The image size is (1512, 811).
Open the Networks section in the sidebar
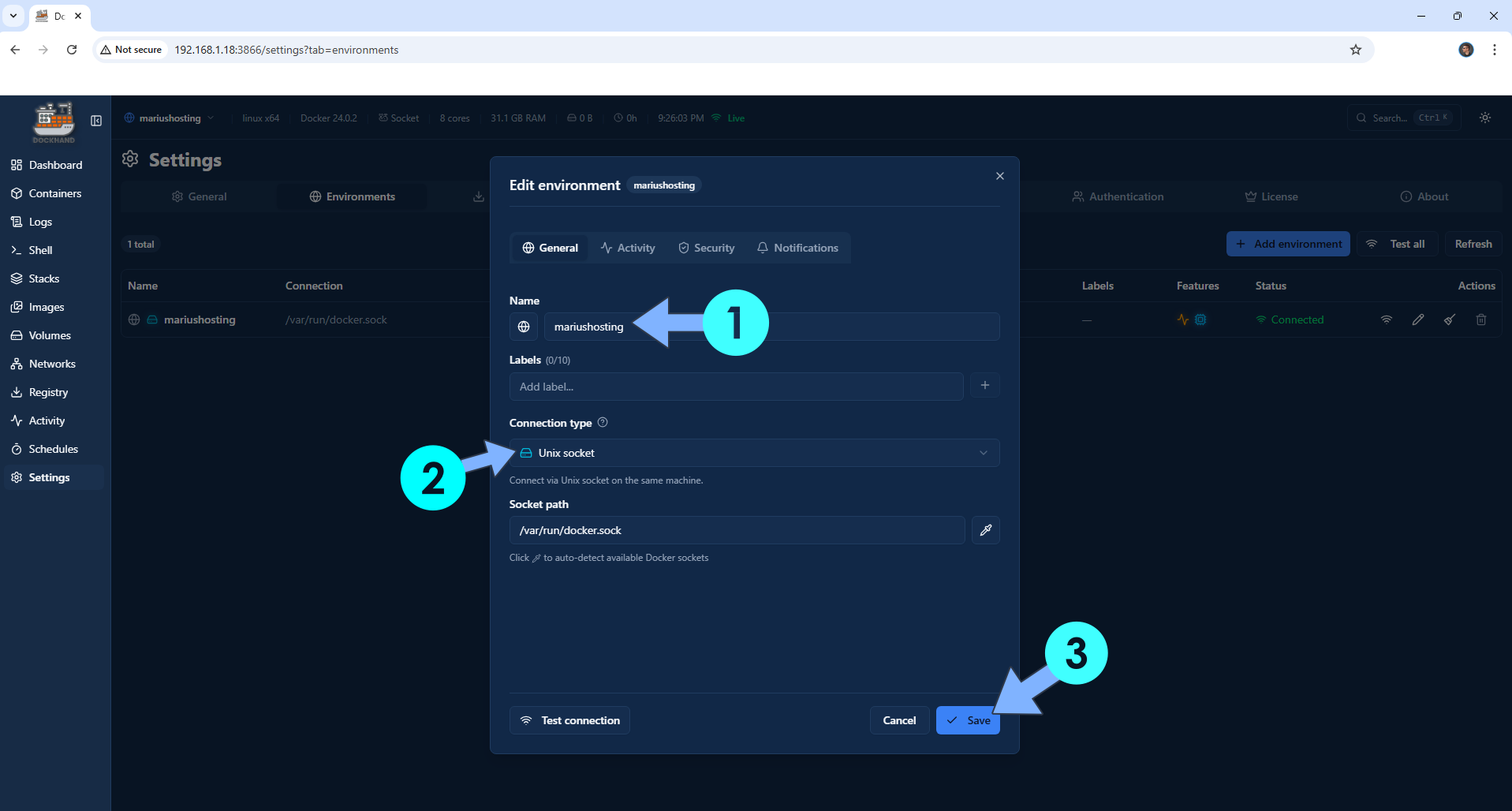(x=52, y=364)
